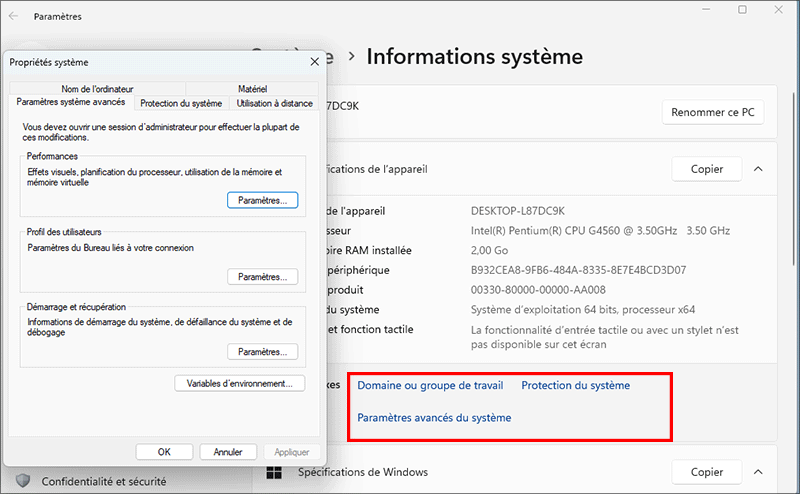Viewport: 800px width, 494px height.
Task: Click Variables d'environnement button
Action: [240, 383]
